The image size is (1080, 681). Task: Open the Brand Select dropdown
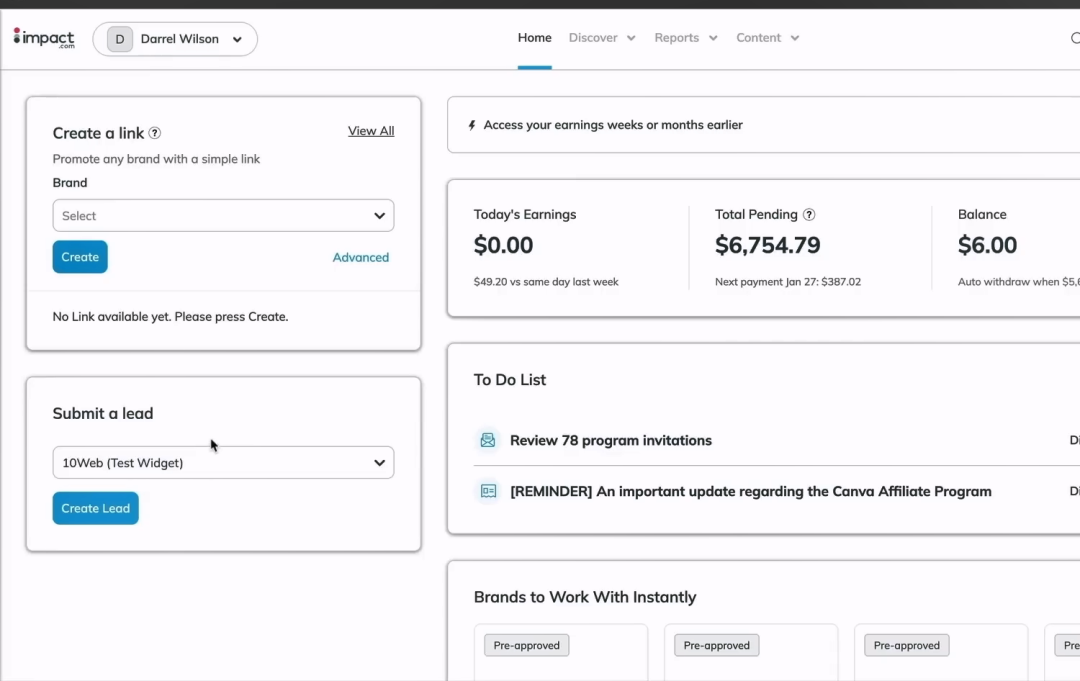click(223, 216)
